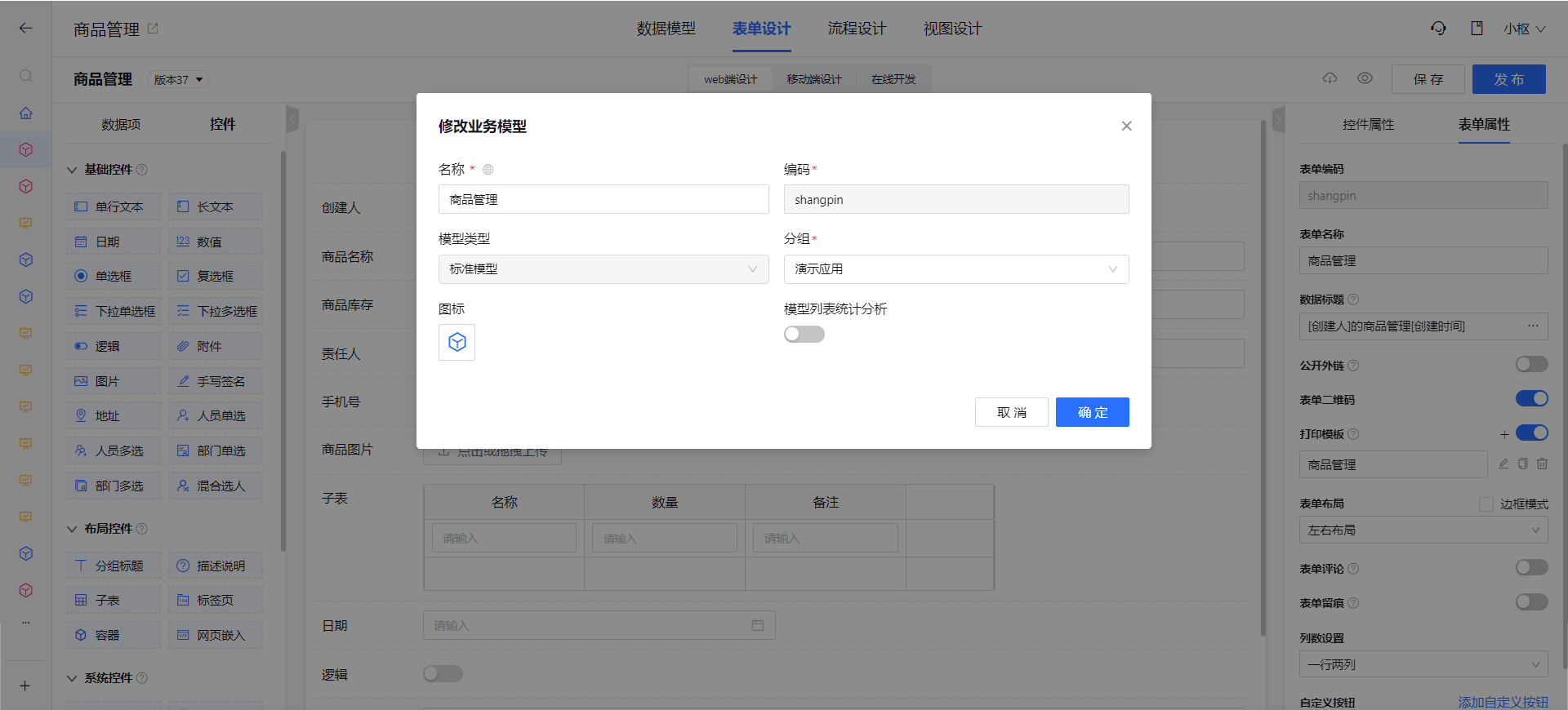Select the cube model icon in dialog
This screenshot has height=710, width=1568.
[457, 343]
